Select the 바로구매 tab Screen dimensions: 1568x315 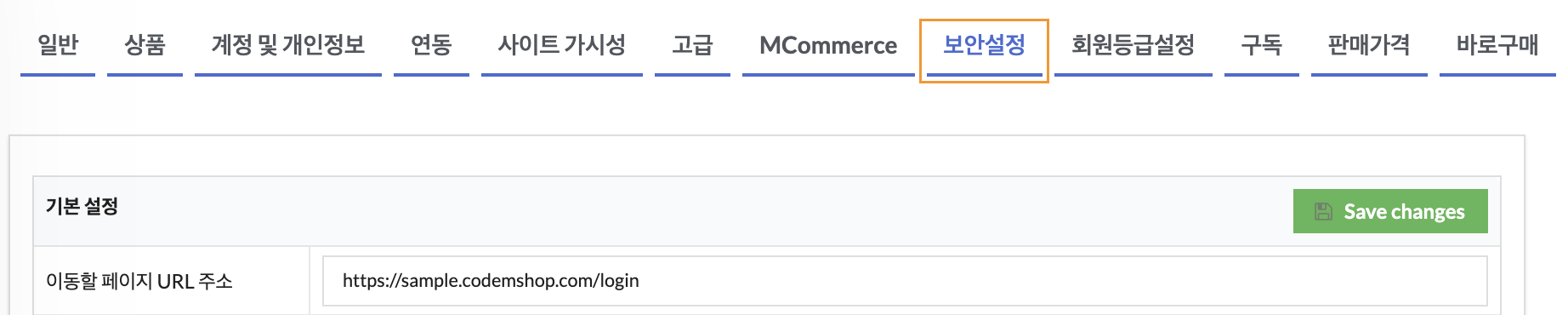click(x=1497, y=44)
